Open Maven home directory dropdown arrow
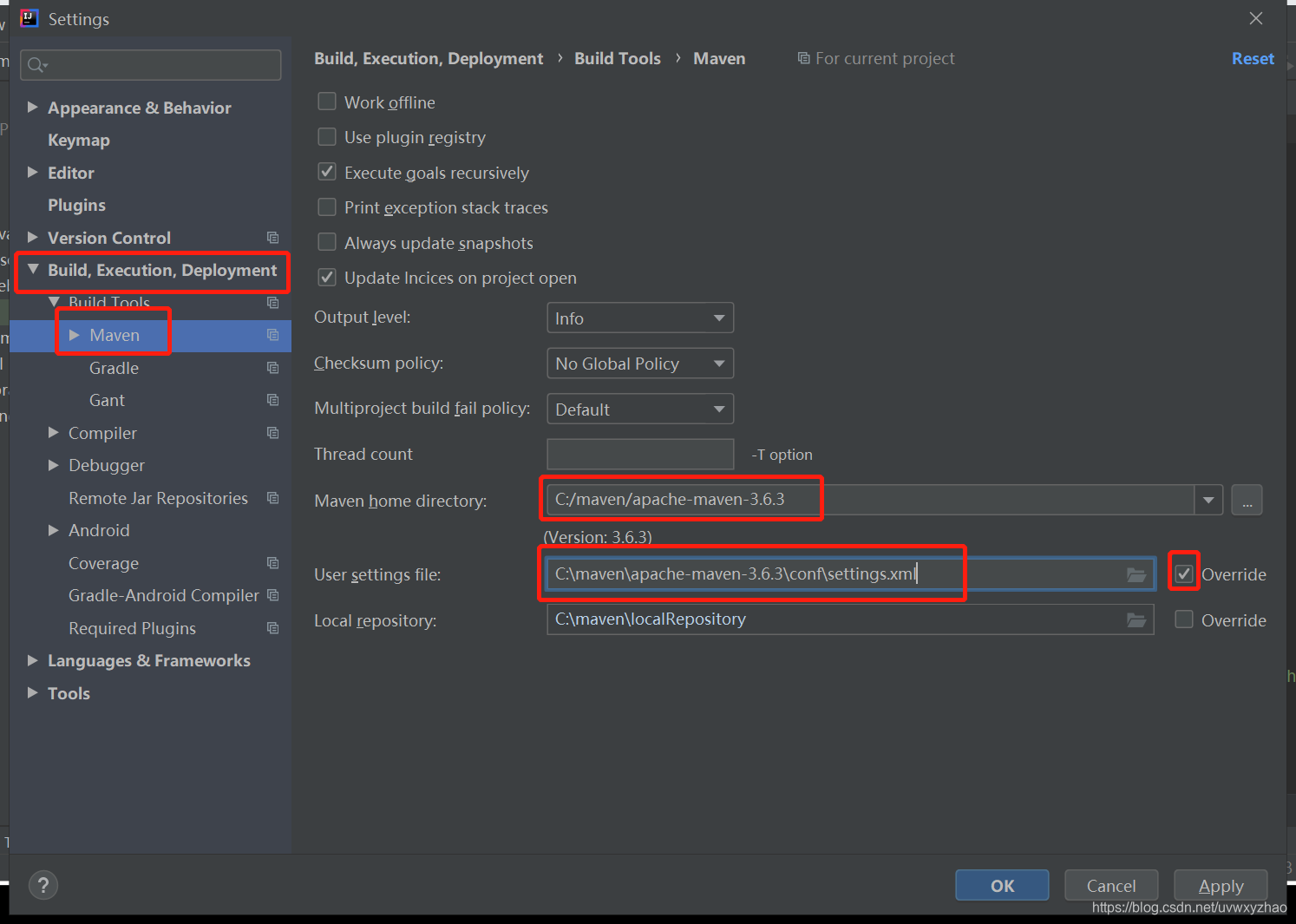 coord(1208,500)
